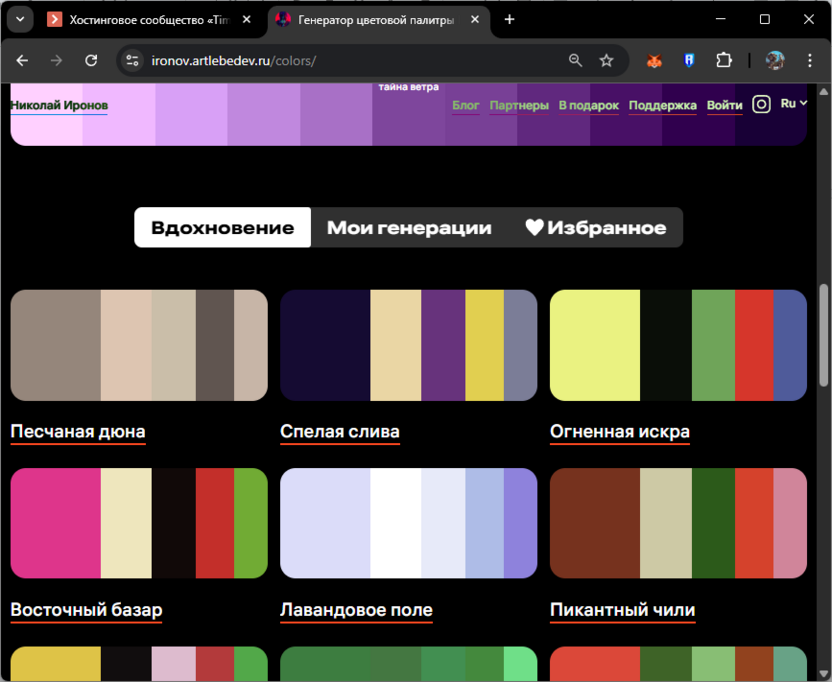Open the Chrome profile avatar
The height and width of the screenshot is (682, 832).
coord(774,61)
